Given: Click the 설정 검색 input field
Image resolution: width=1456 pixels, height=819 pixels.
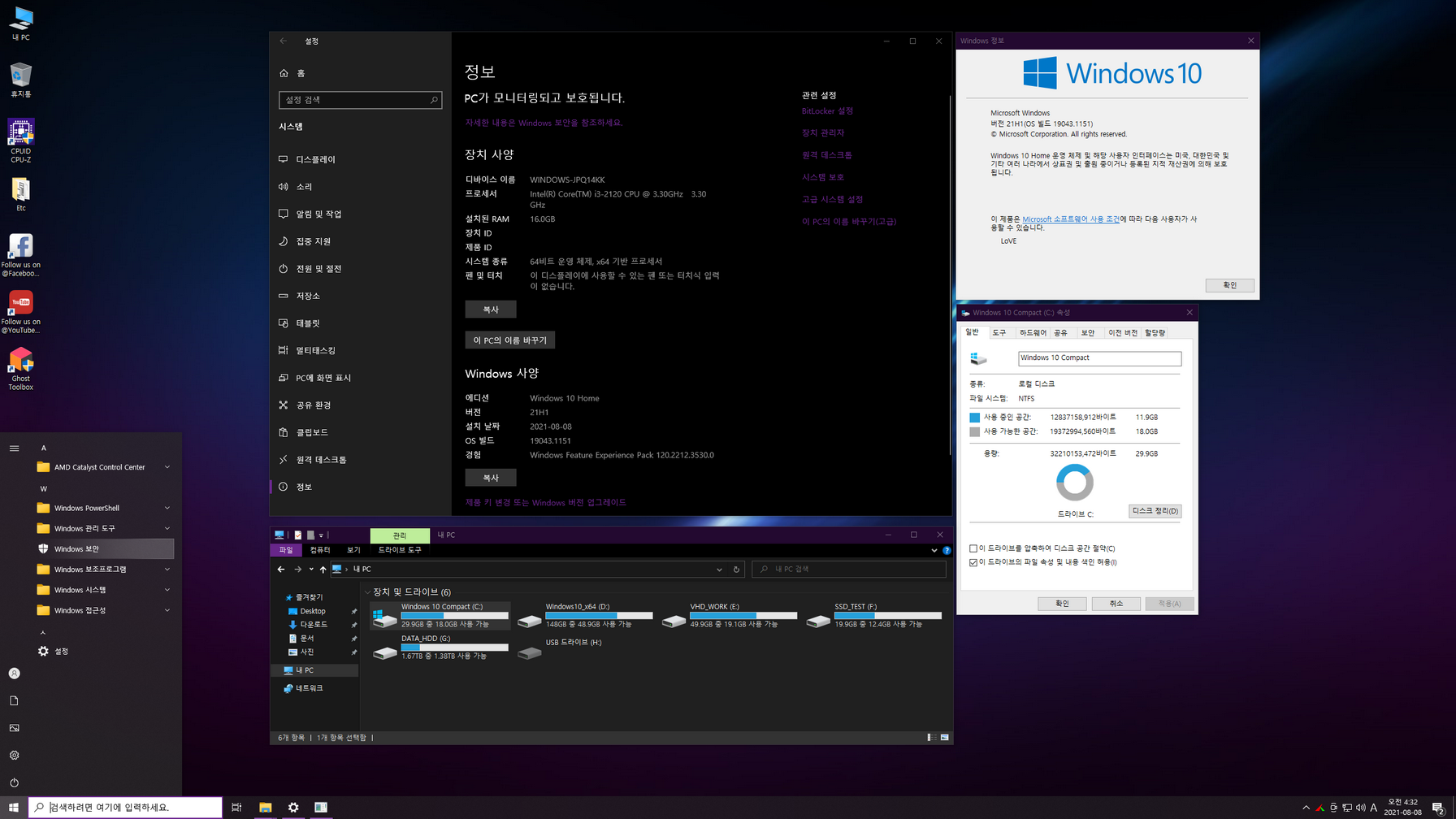Looking at the screenshot, I should 360,100.
